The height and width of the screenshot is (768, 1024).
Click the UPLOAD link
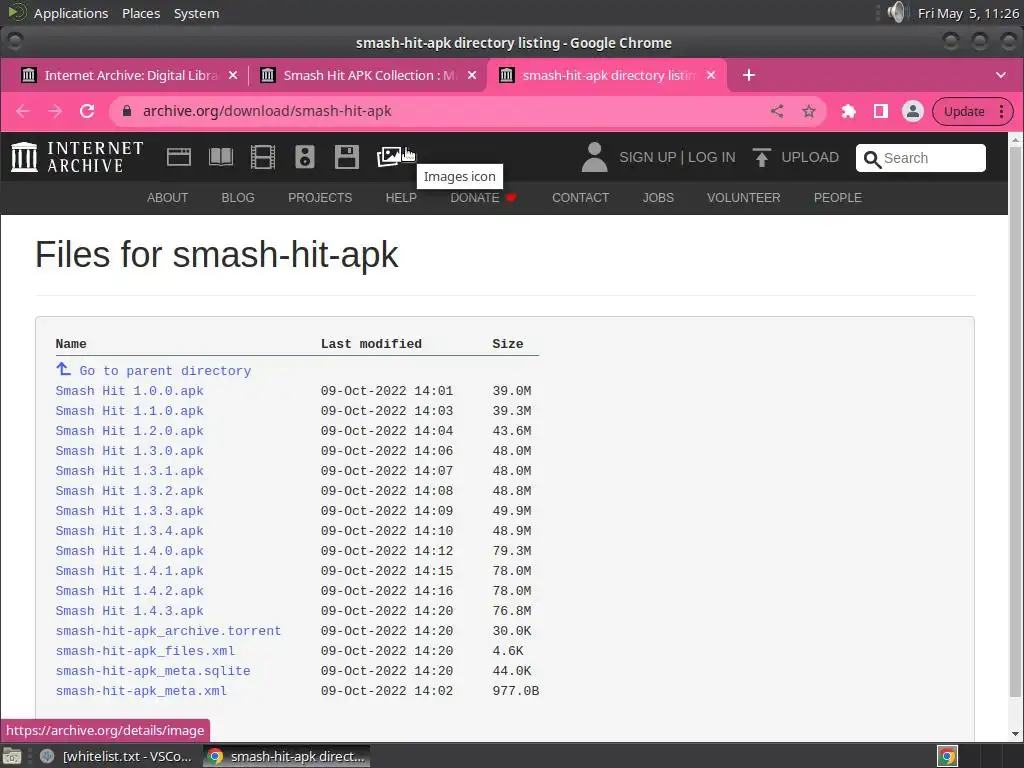(x=810, y=157)
